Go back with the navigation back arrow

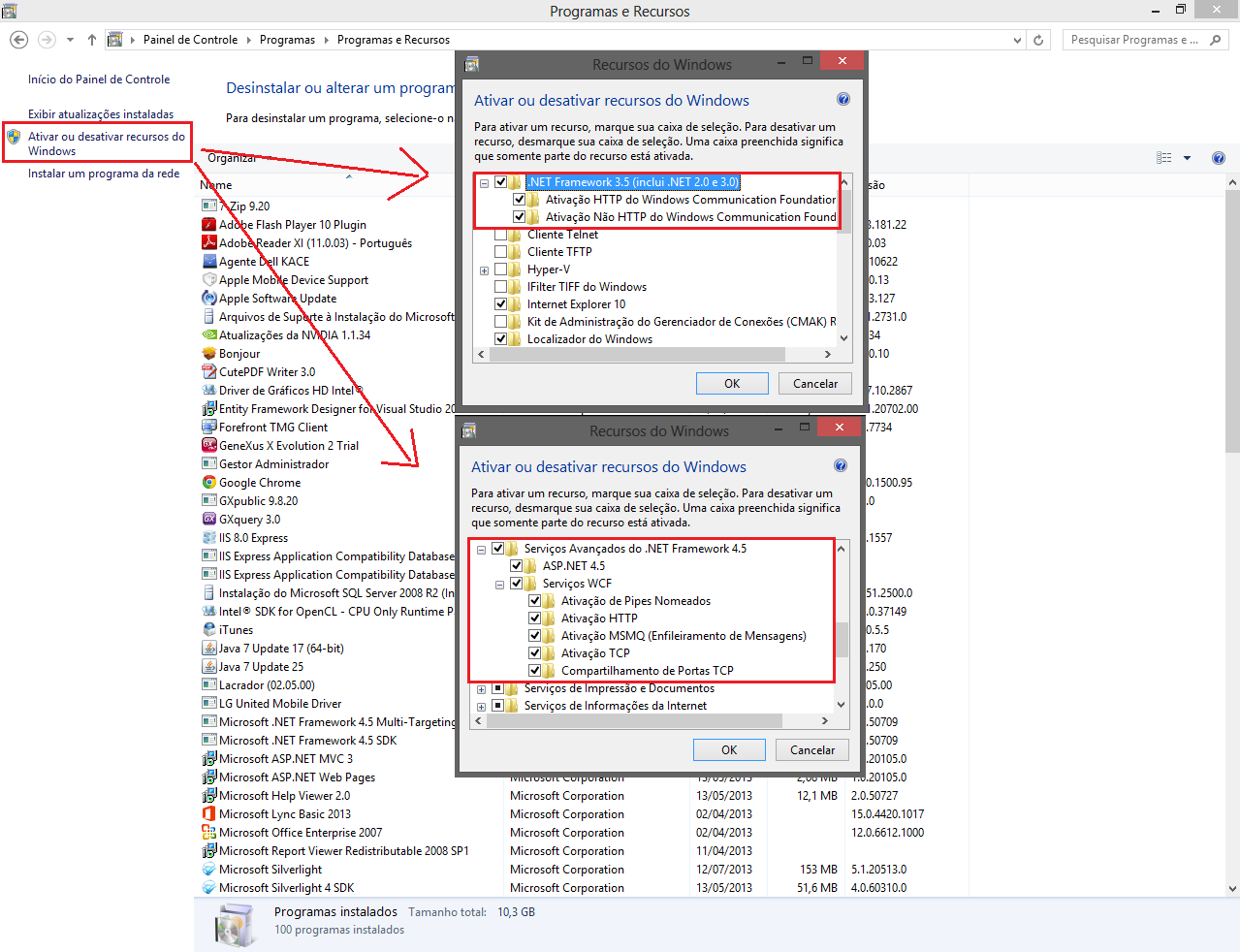(18, 40)
